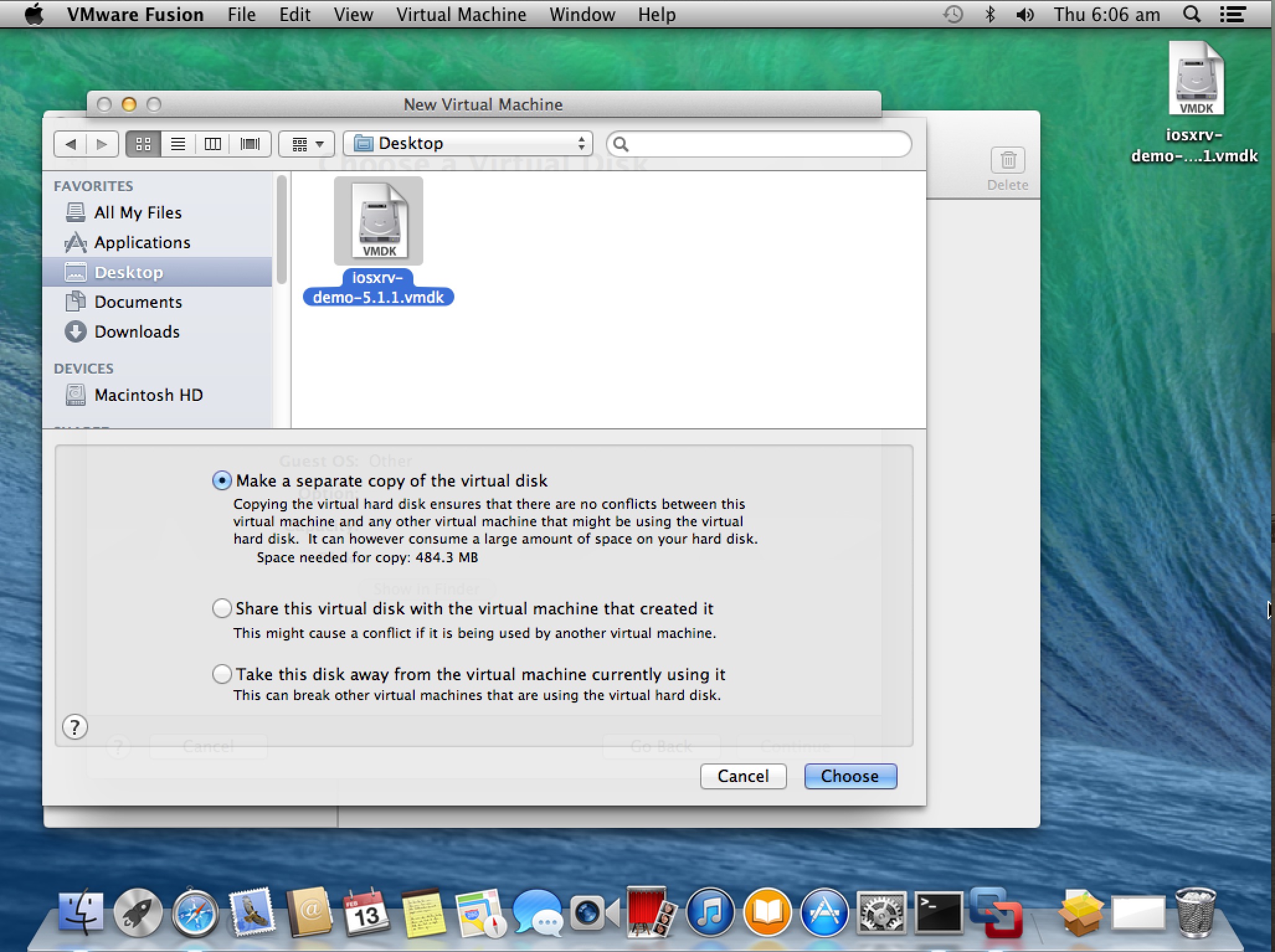Open Spotlight search in the menu bar

pos(1191,14)
